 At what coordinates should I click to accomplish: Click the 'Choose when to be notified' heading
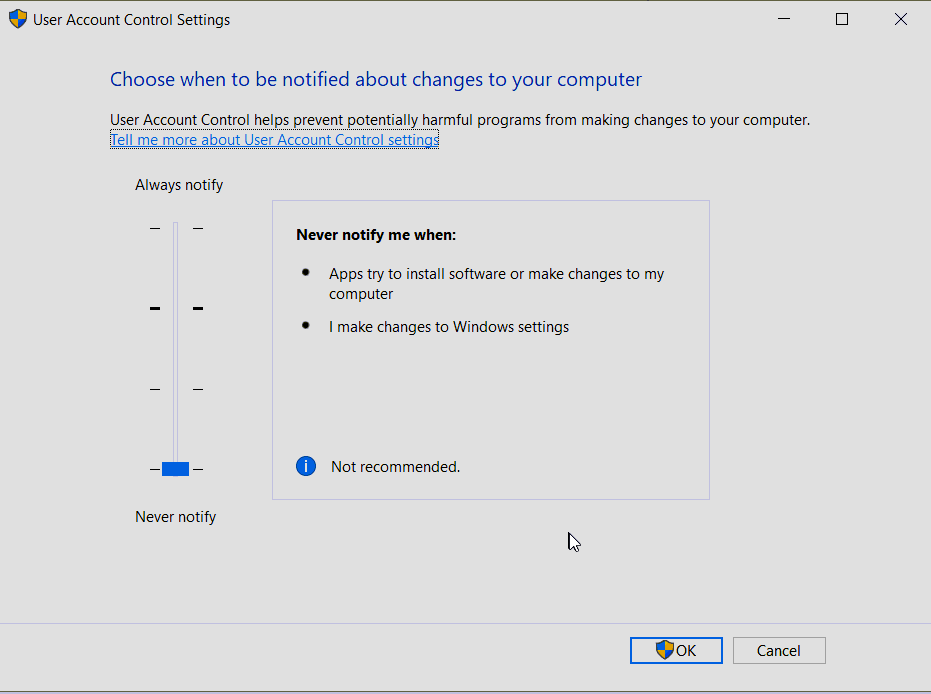pos(376,80)
